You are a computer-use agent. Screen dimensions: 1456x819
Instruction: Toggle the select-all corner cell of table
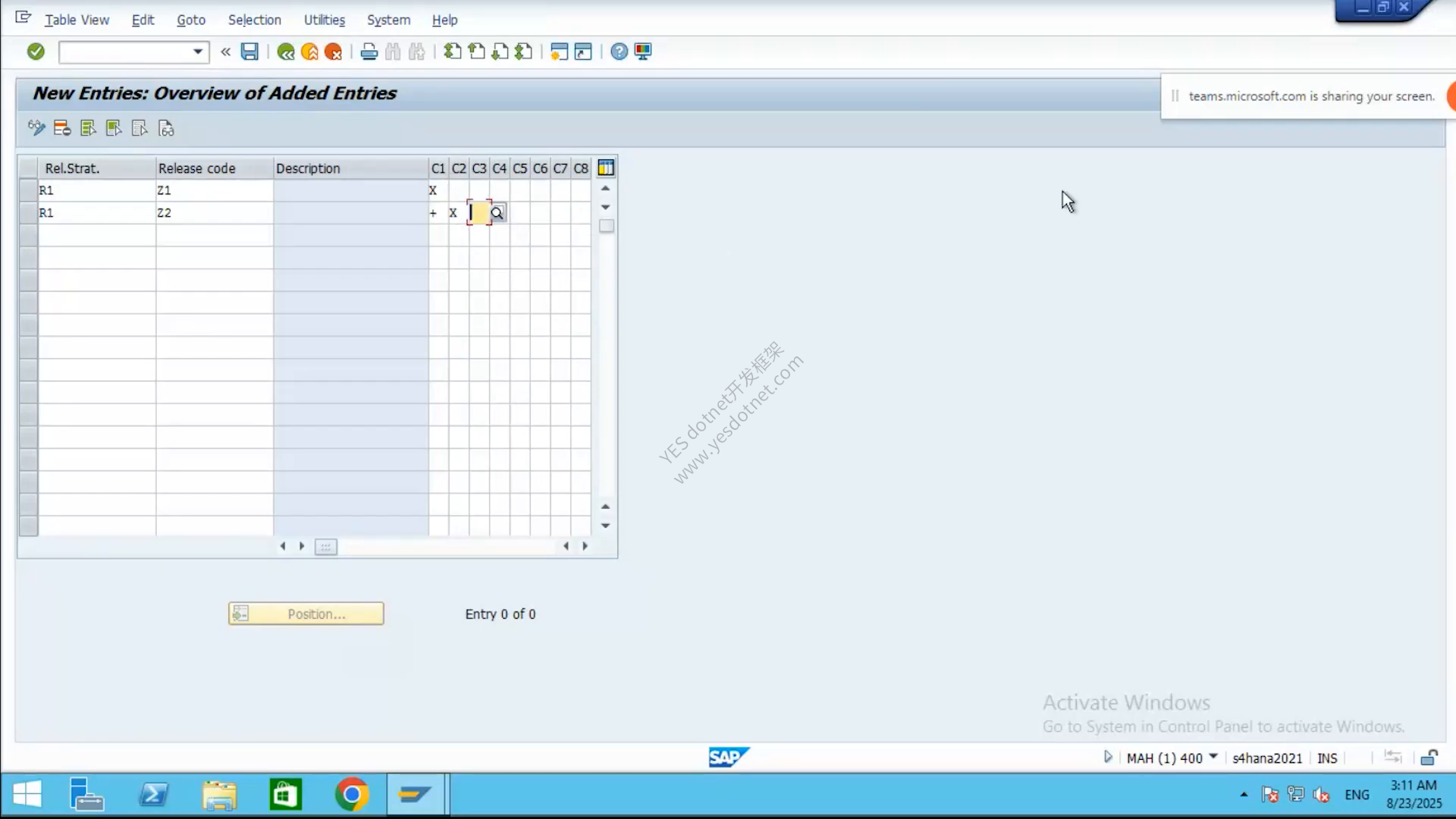coord(28,168)
